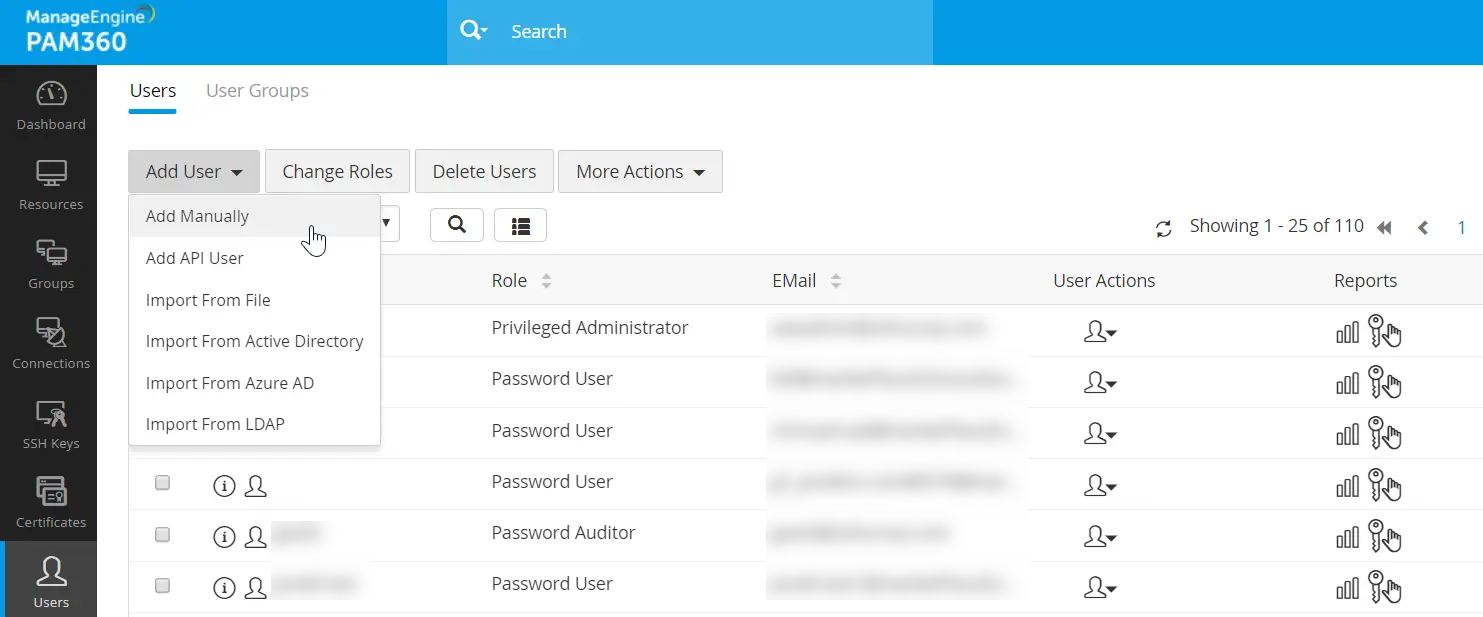This screenshot has width=1483, height=617.
Task: Check the row above the Password Auditor
Action: (162, 484)
